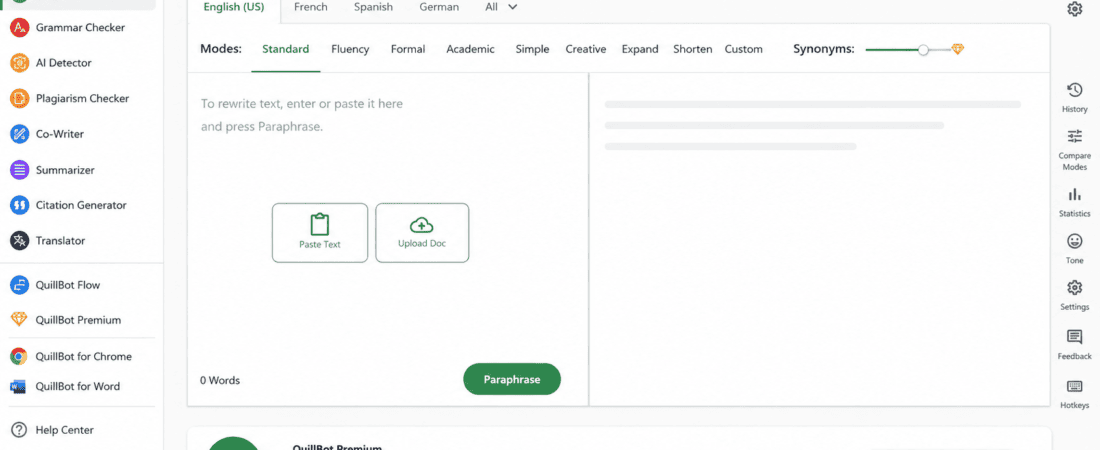1100x450 pixels.
Task: Click the premium diamond at the Synonyms slider end
Action: tap(958, 49)
